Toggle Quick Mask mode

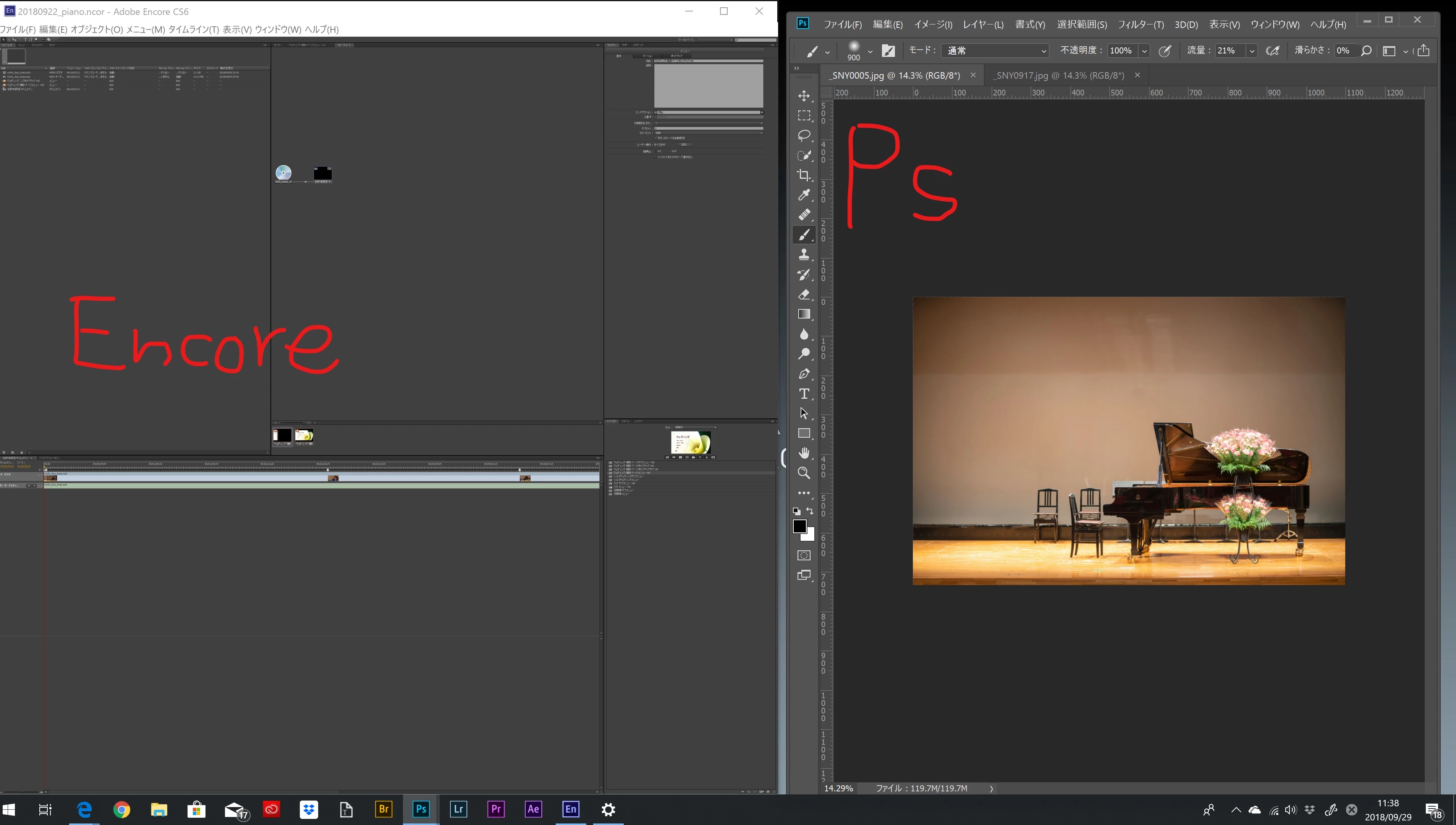click(x=804, y=555)
